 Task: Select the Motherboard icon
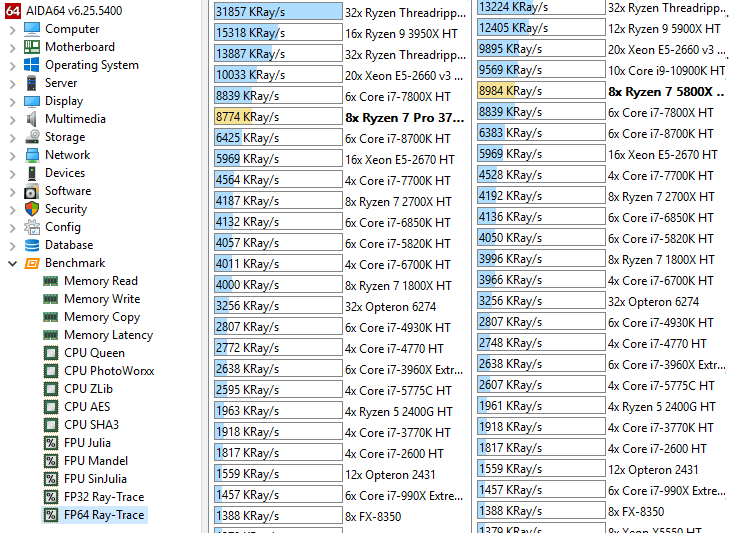pyautogui.click(x=32, y=47)
